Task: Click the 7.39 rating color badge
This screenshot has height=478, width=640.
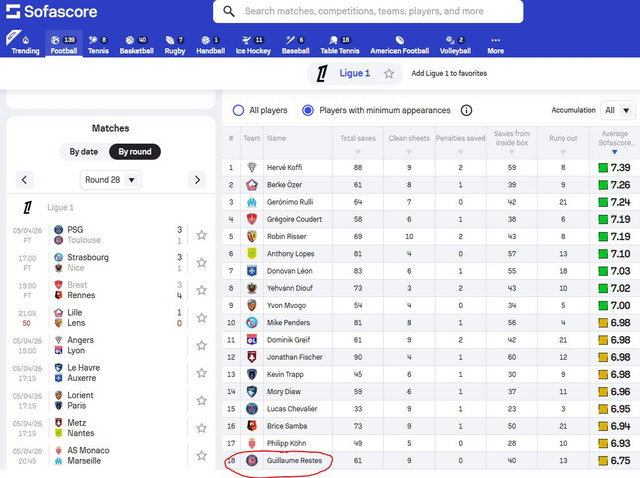Action: point(603,168)
